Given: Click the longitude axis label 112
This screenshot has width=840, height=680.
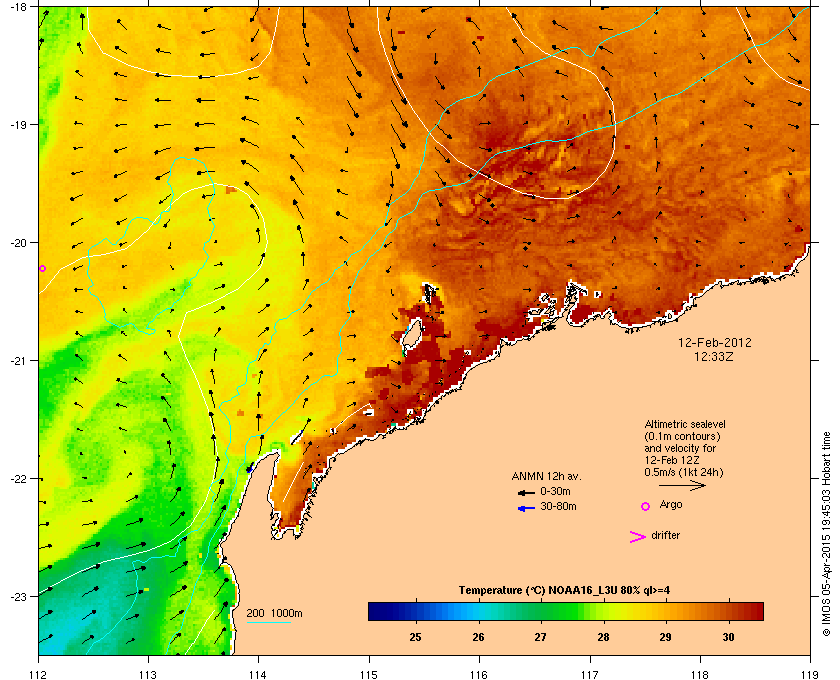Looking at the screenshot, I should click(x=39, y=674).
